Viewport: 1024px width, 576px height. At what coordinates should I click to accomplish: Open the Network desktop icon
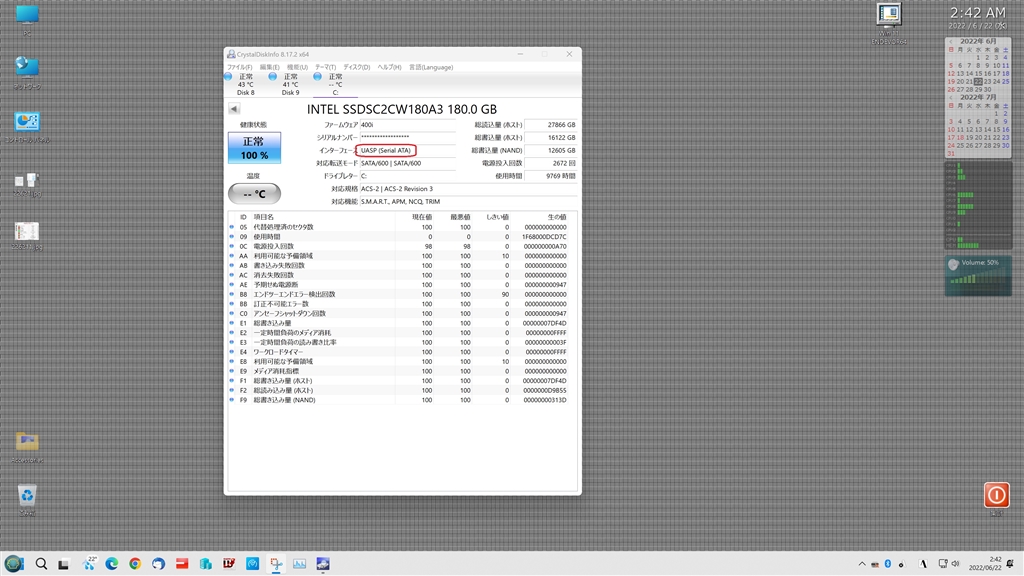pyautogui.click(x=27, y=72)
